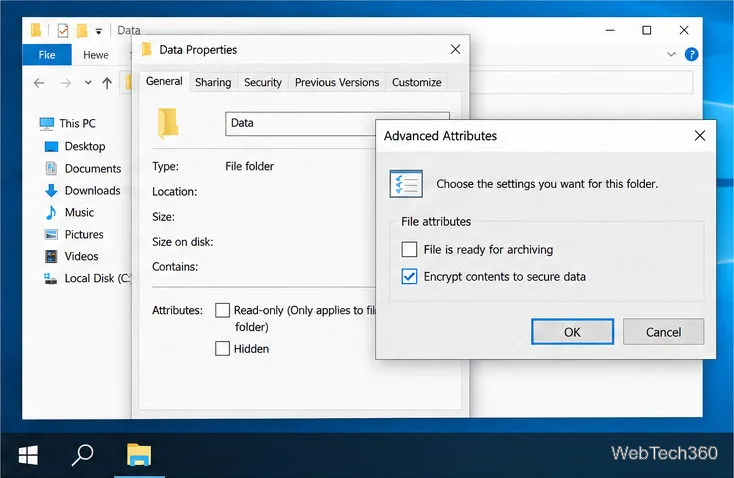Viewport: 734px width, 478px height.
Task: Click the Desktop icon in sidebar
Action: click(x=51, y=147)
